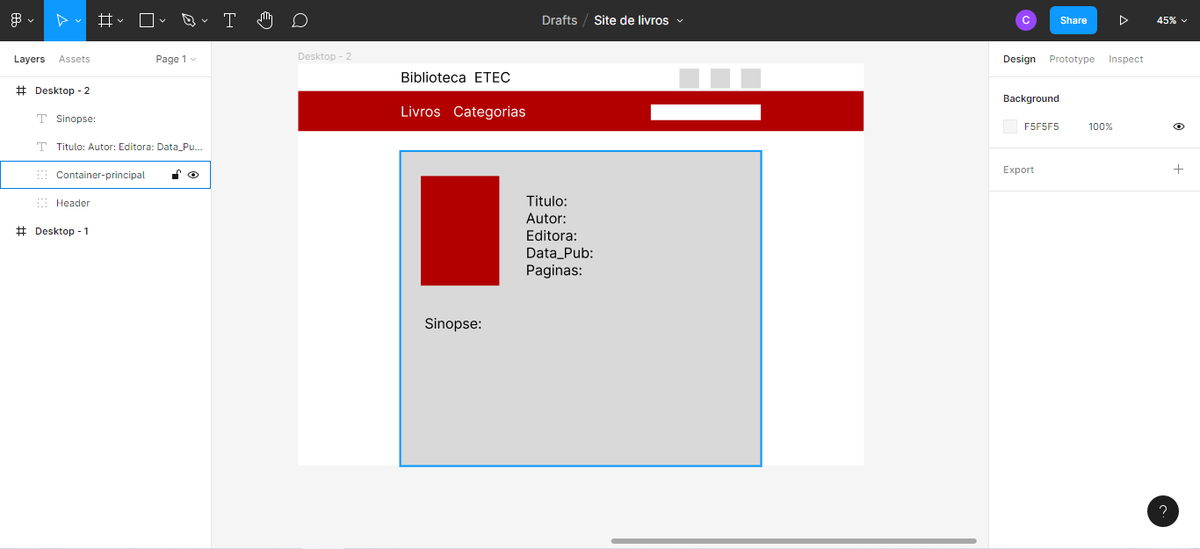This screenshot has height=549, width=1200.
Task: Click the Background section label
Action: click(x=1031, y=99)
